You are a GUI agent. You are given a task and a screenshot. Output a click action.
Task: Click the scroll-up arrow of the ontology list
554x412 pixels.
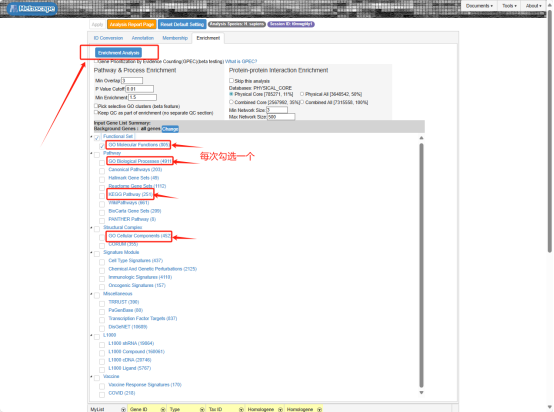(x=421, y=138)
